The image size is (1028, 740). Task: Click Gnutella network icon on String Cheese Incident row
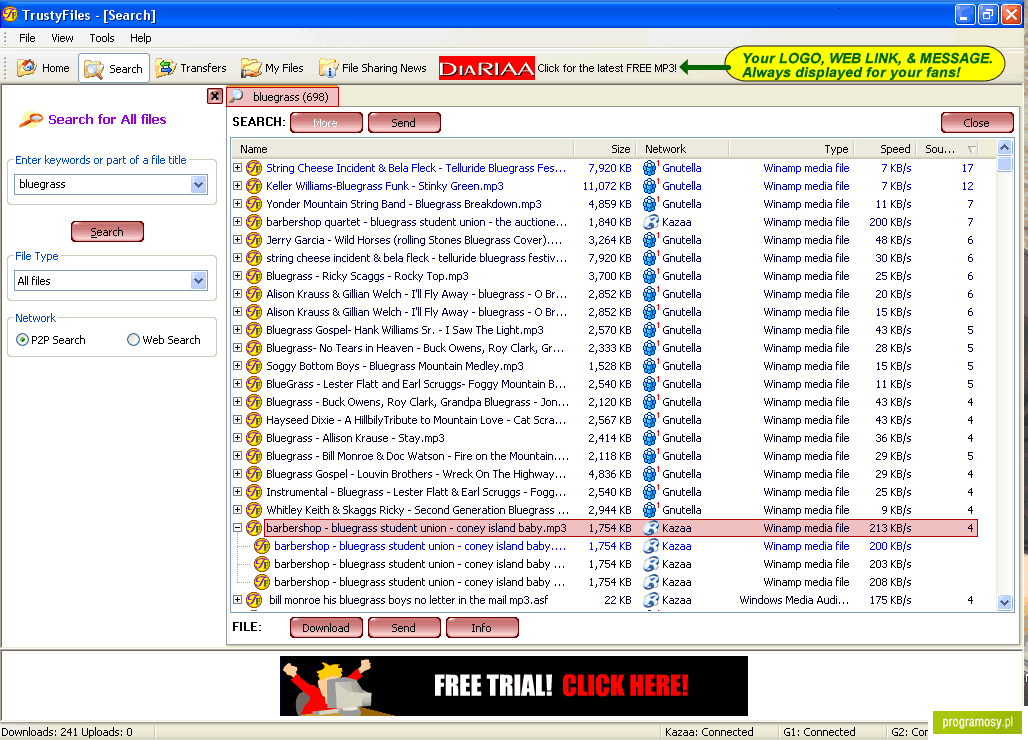(650, 168)
